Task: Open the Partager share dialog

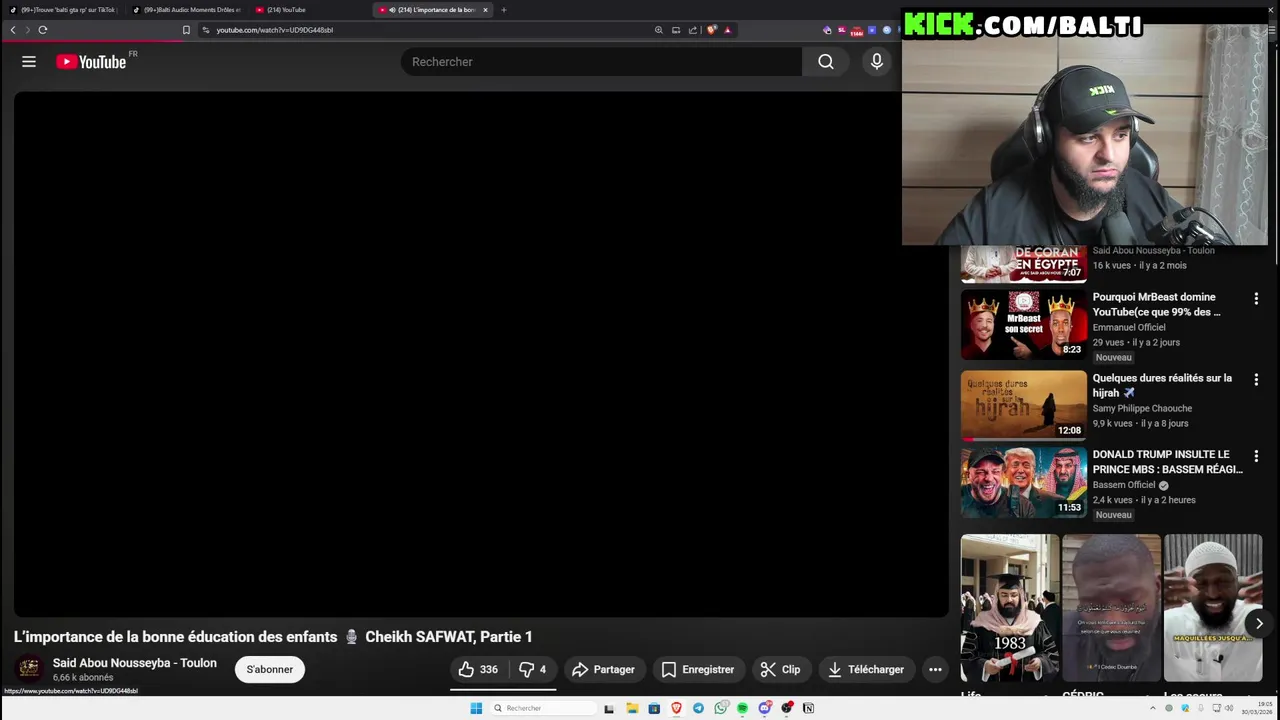Action: point(603,669)
